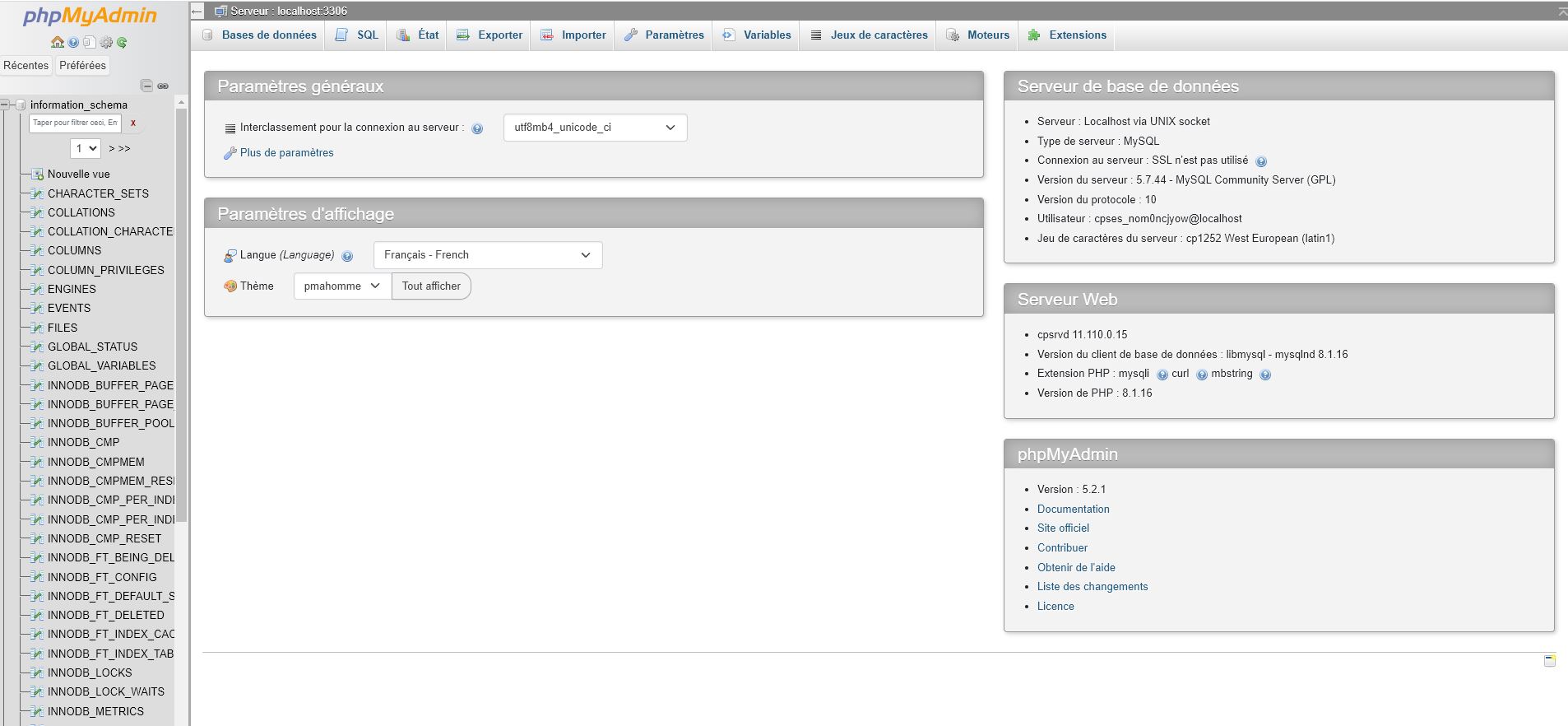Go to last tree page with double arrow
The width and height of the screenshot is (1568, 726).
[x=124, y=148]
